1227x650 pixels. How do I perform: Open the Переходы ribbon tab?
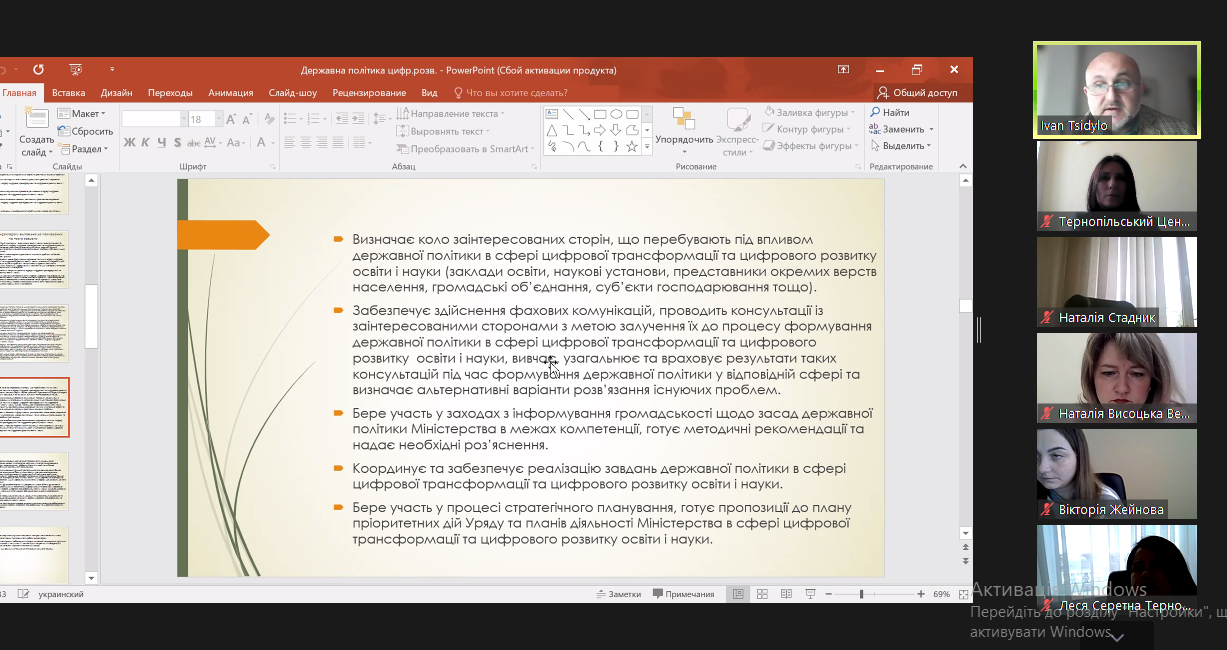point(170,93)
